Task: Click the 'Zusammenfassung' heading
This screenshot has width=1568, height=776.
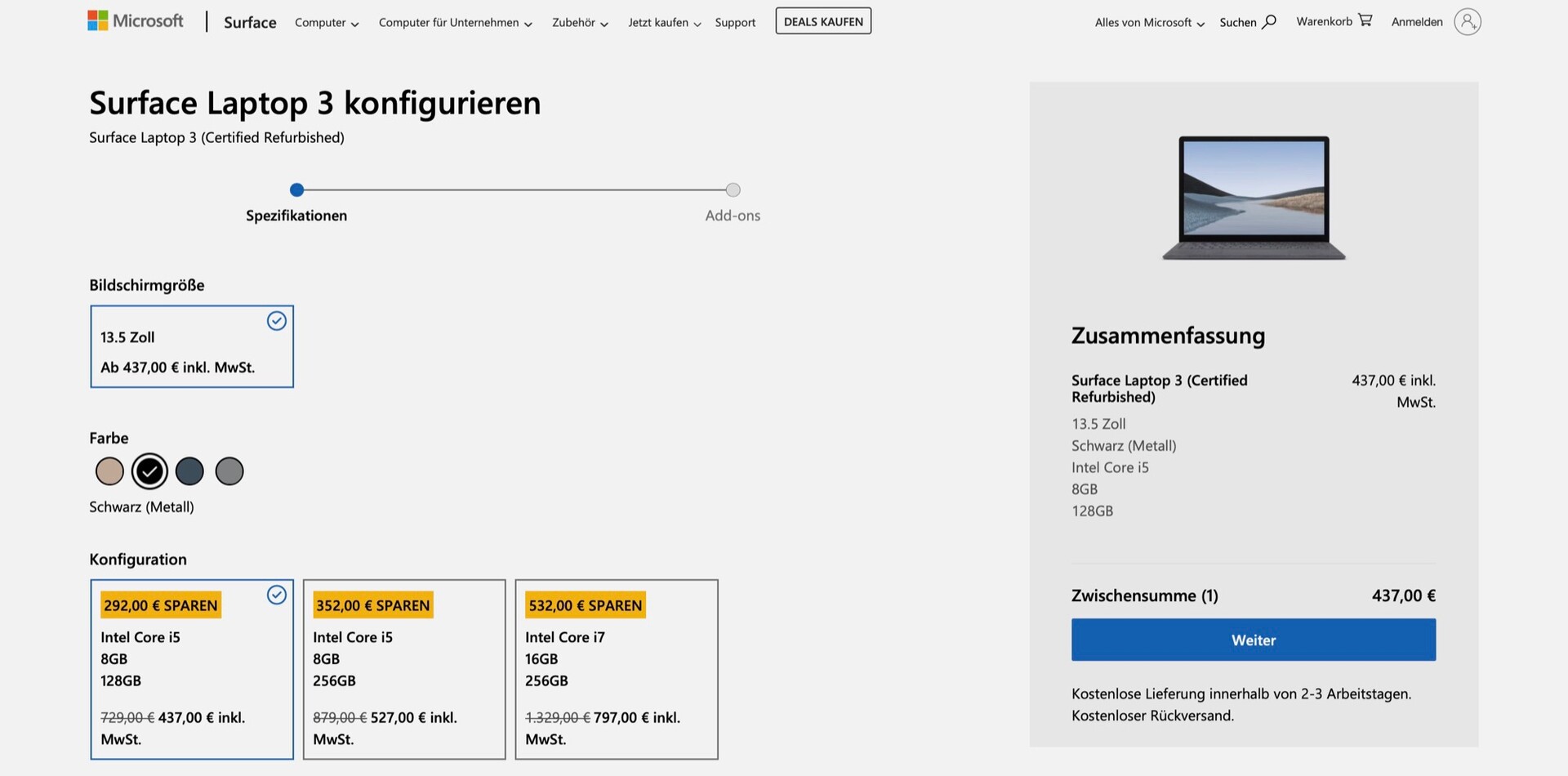Action: tap(1168, 336)
